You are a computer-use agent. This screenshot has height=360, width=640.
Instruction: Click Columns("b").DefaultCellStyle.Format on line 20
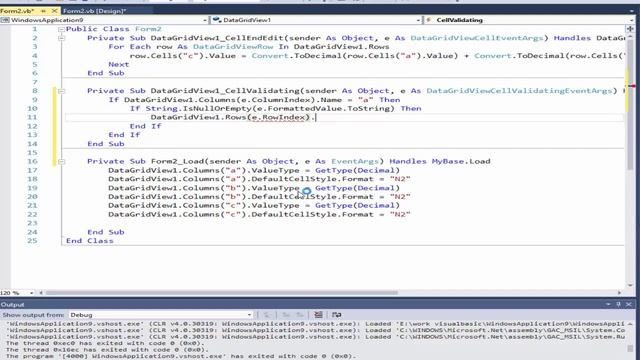click(x=278, y=197)
